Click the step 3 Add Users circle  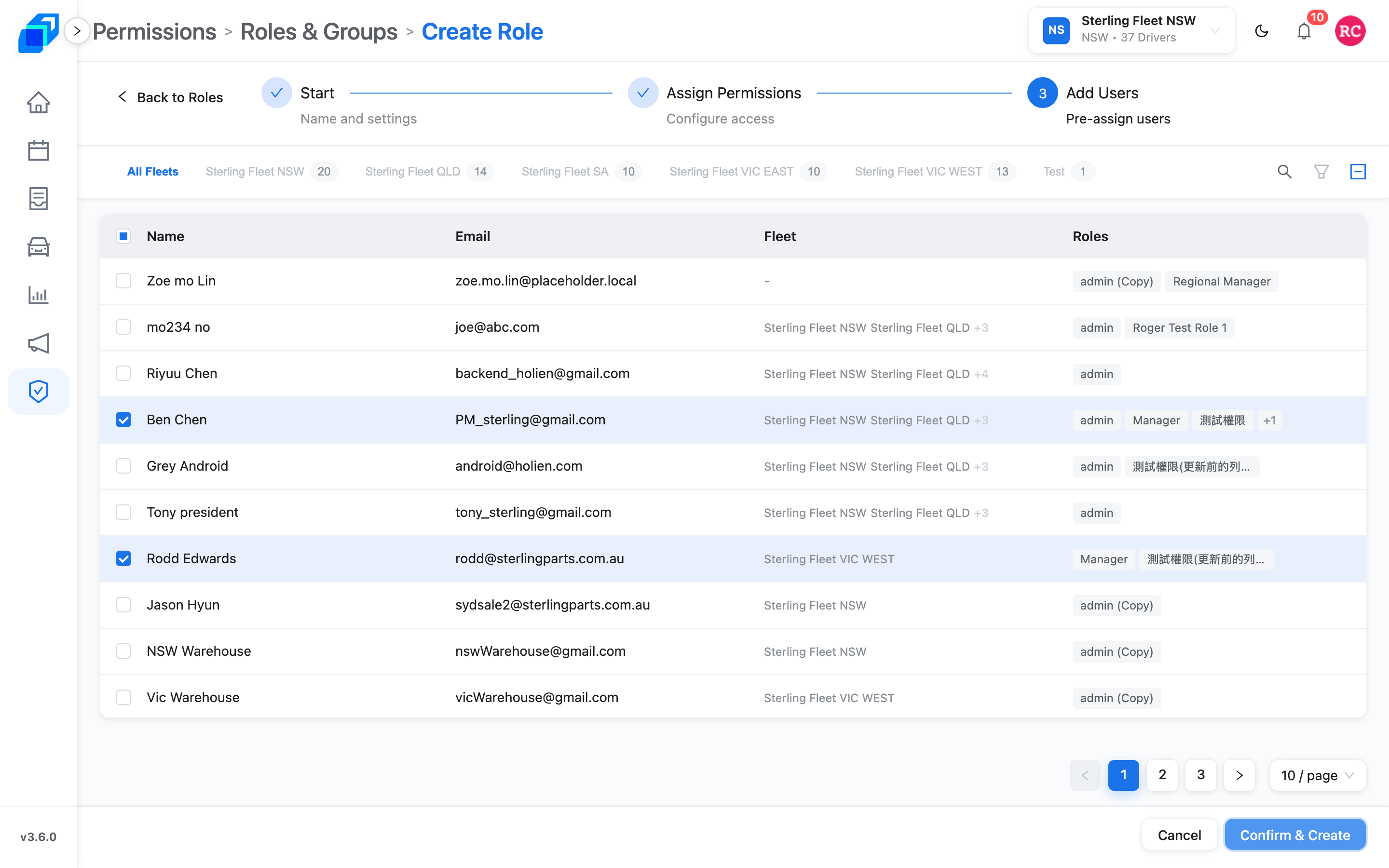(1042, 93)
